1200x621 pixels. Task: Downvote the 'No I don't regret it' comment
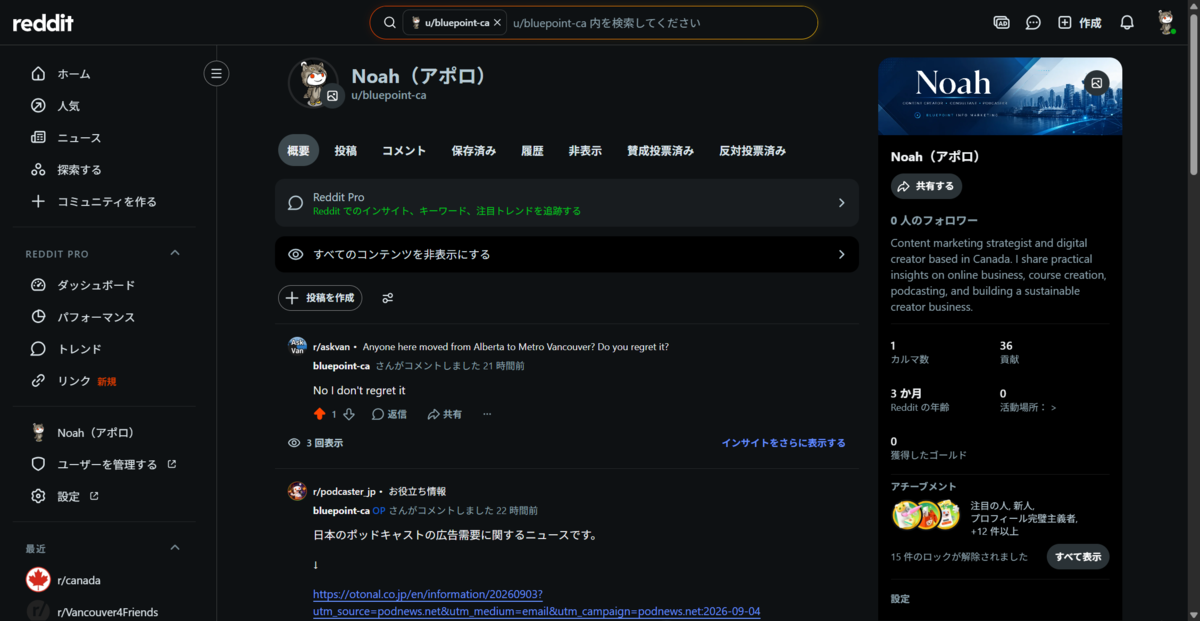(349, 414)
